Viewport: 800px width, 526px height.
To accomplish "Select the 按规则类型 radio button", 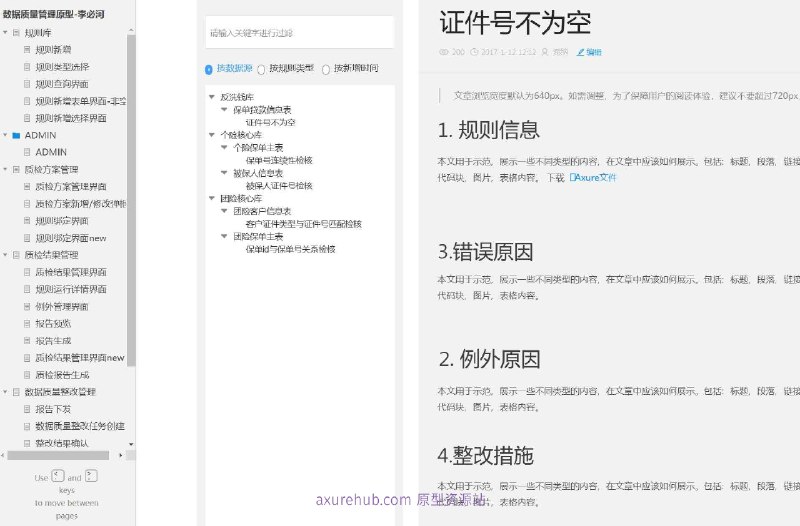I will pyautogui.click(x=261, y=70).
